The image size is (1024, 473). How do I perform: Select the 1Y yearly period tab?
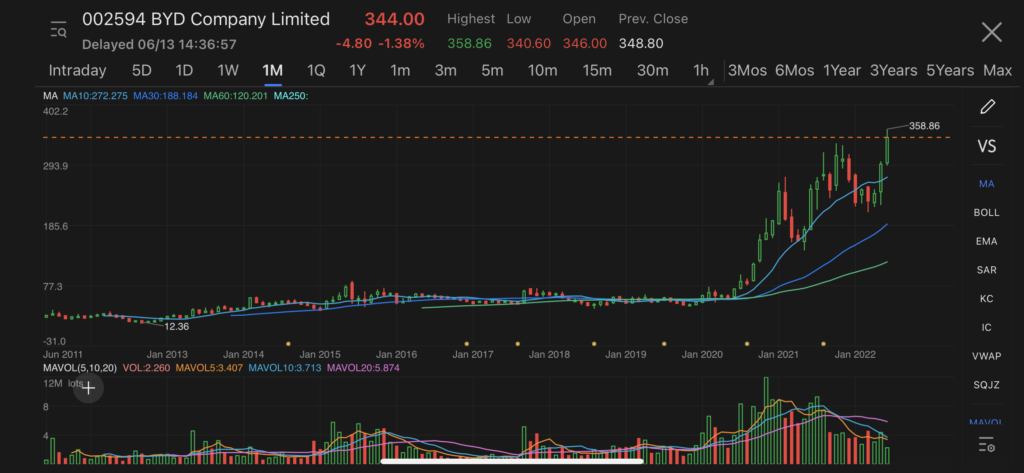357,71
